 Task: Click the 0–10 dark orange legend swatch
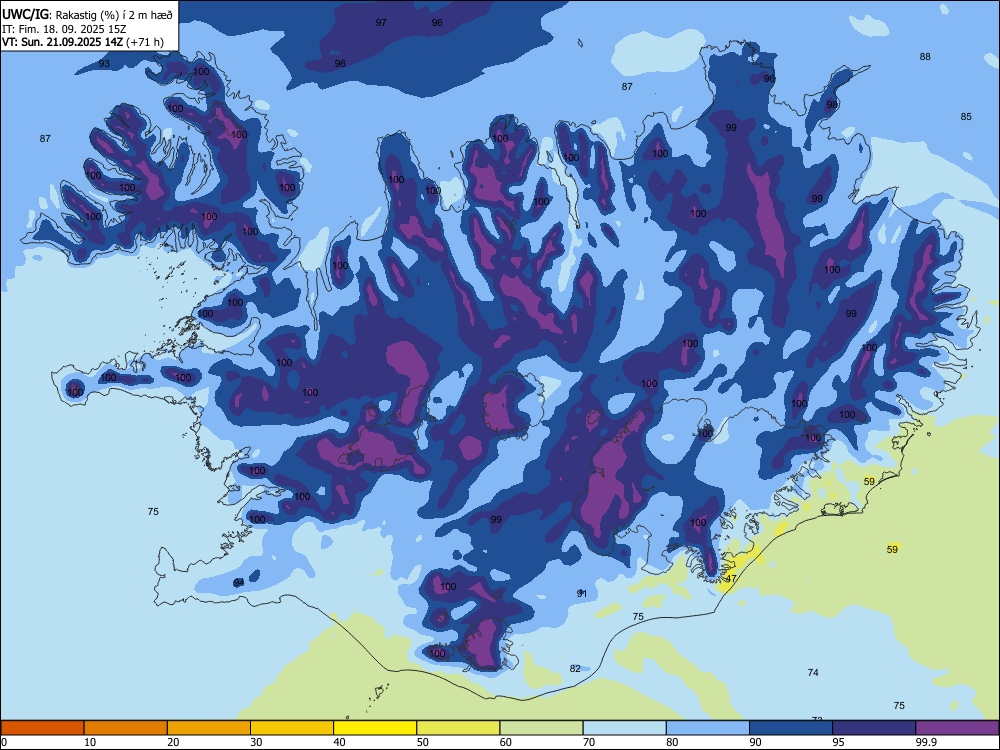(42, 728)
